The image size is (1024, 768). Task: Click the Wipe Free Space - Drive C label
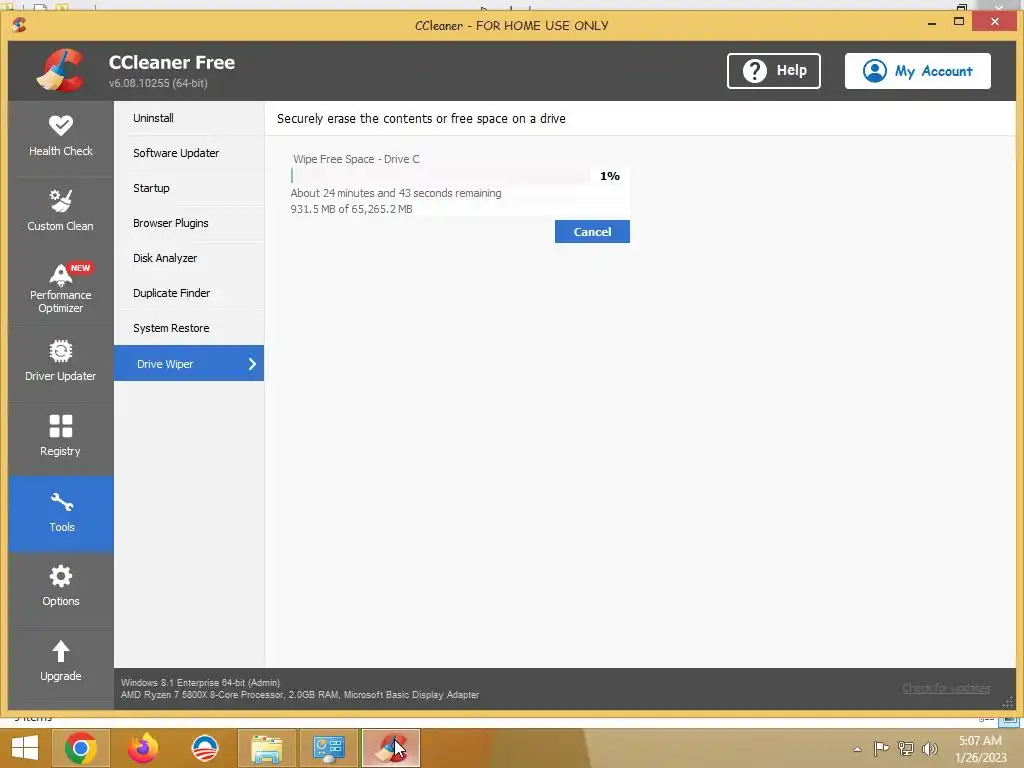[x=356, y=159]
